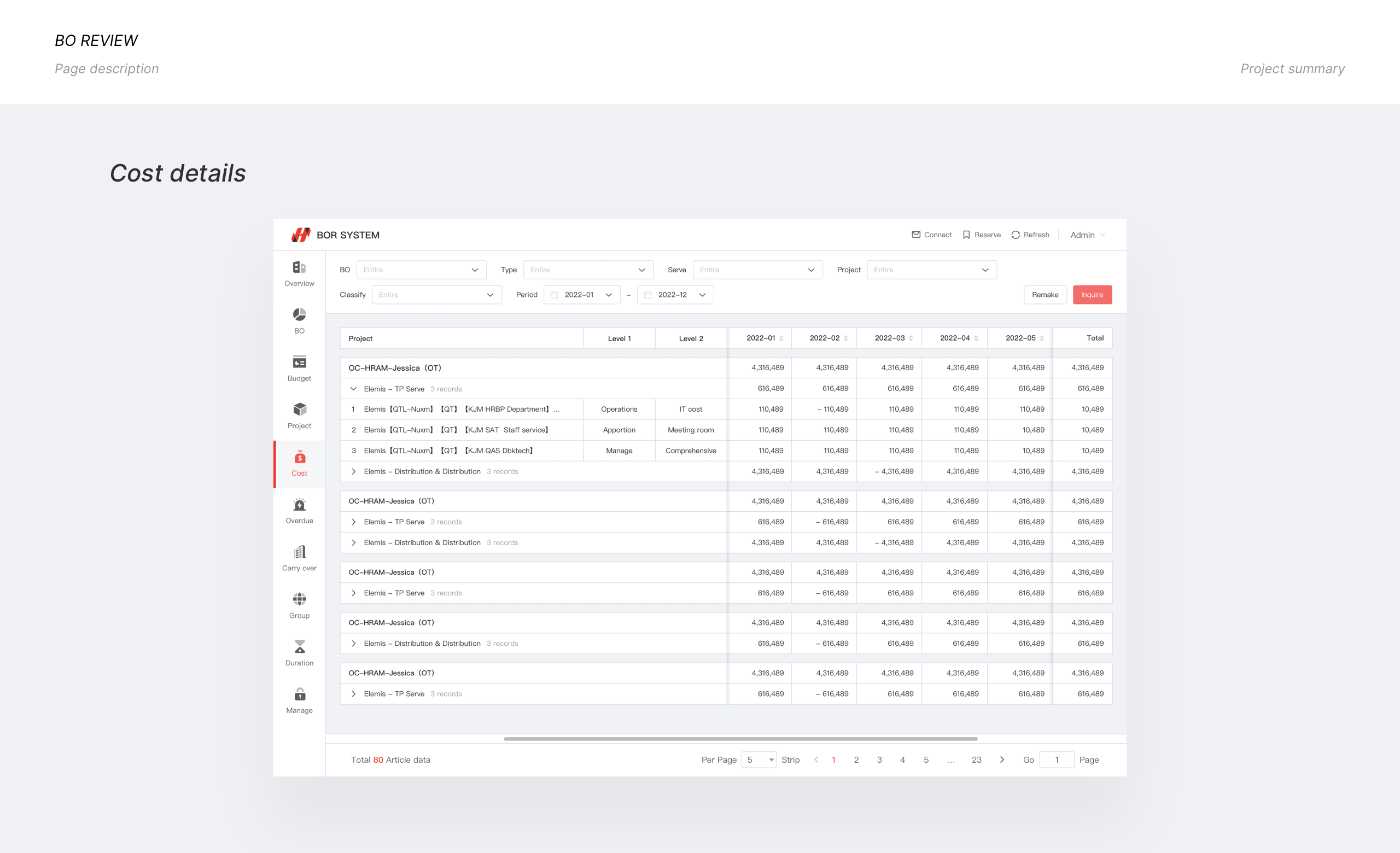Open the BO pie chart sidebar icon
Screen dimensions: 1400x853
[300, 314]
